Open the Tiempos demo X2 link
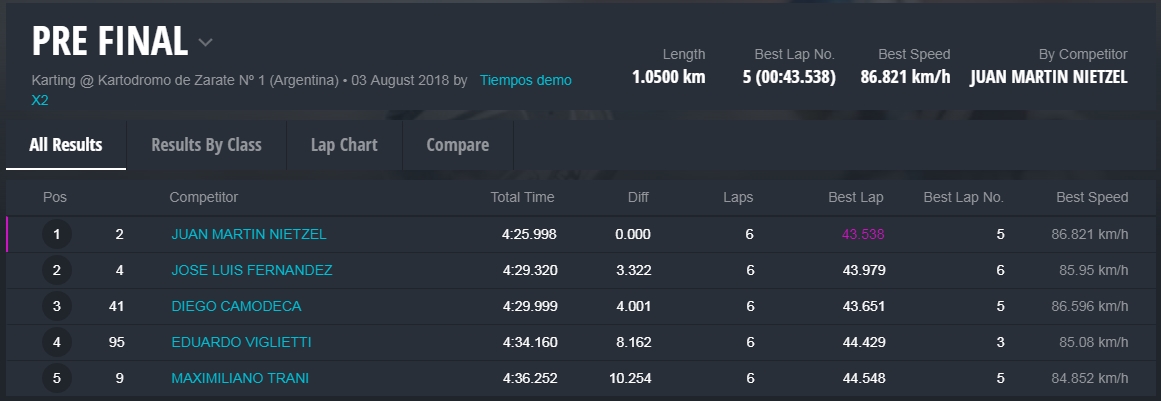This screenshot has width=1161, height=401. tap(525, 80)
